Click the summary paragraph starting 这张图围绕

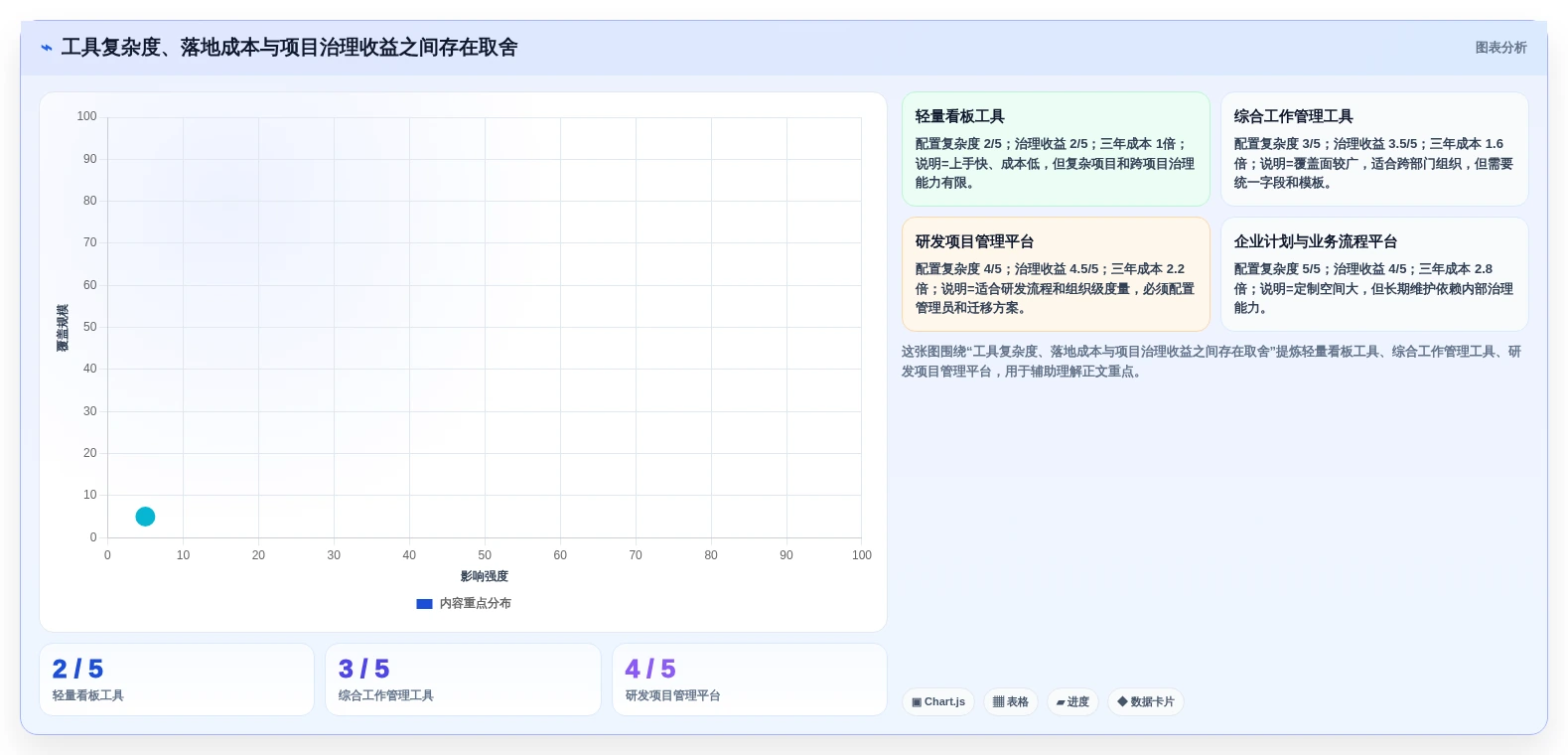1212,362
